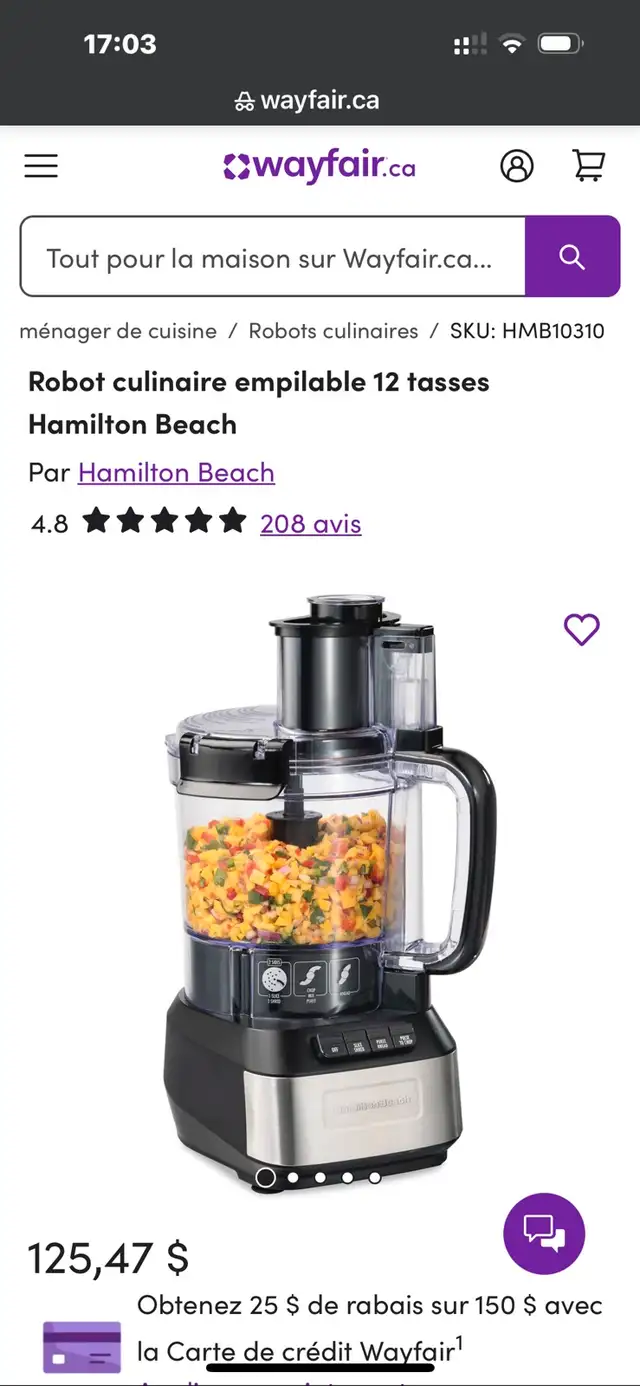Save product with the heart icon
This screenshot has height=1386, width=640.
point(582,629)
